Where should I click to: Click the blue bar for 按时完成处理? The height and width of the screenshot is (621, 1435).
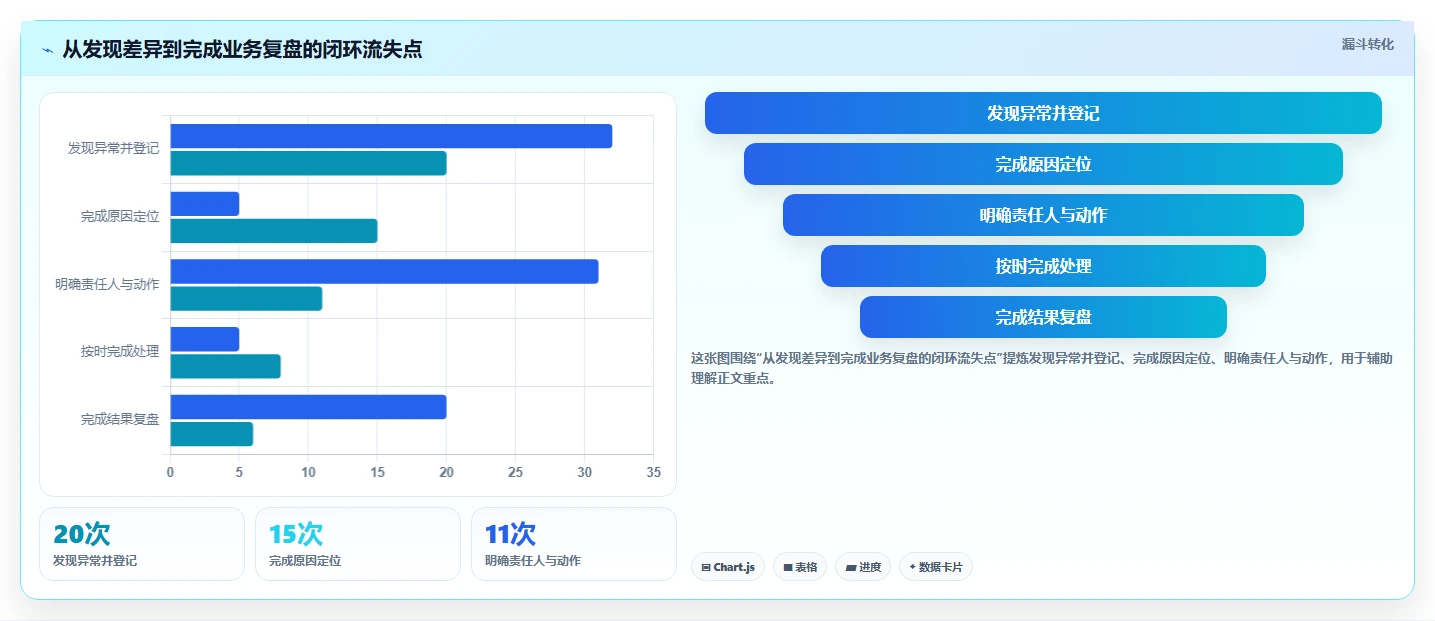pos(205,339)
